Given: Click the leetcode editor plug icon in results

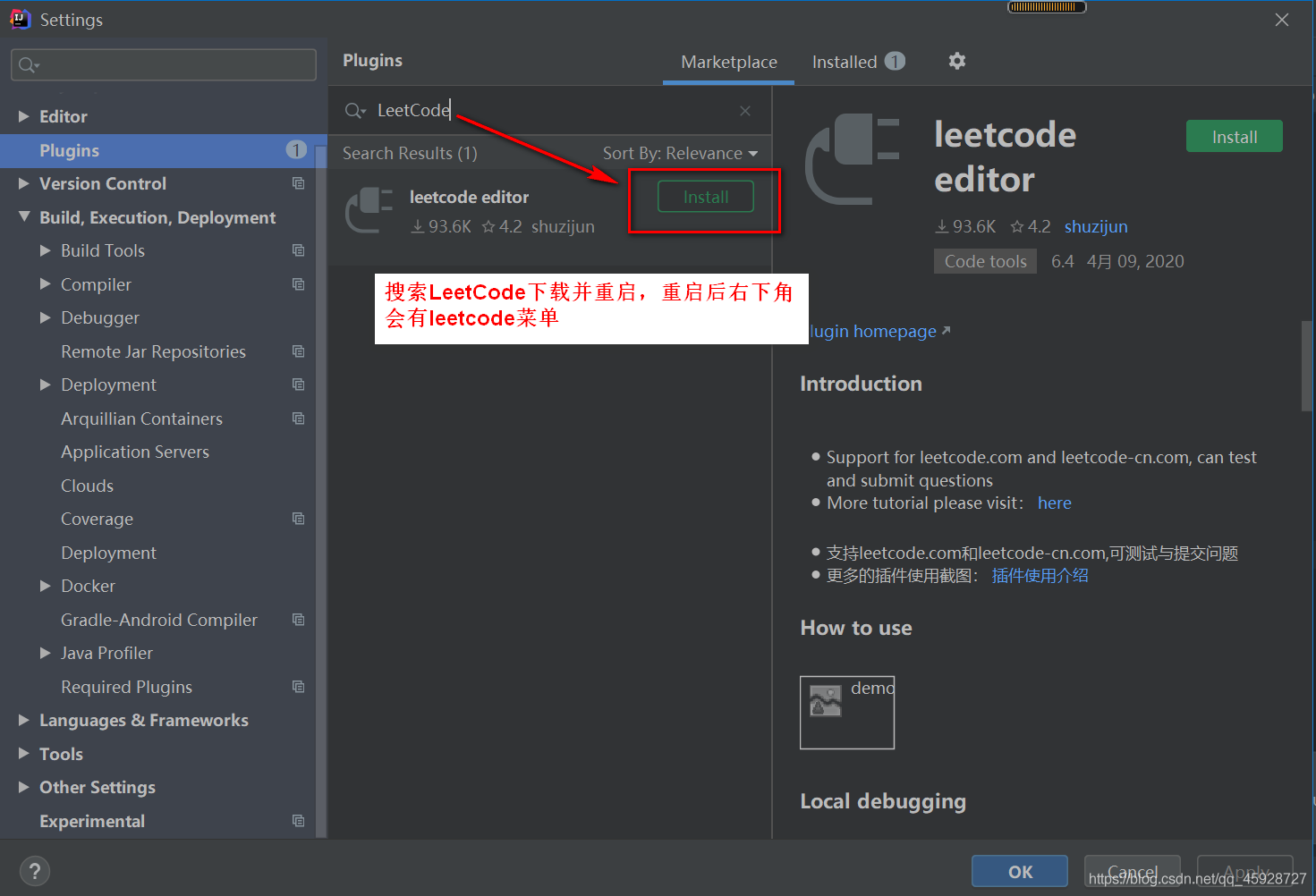Looking at the screenshot, I should [x=369, y=210].
